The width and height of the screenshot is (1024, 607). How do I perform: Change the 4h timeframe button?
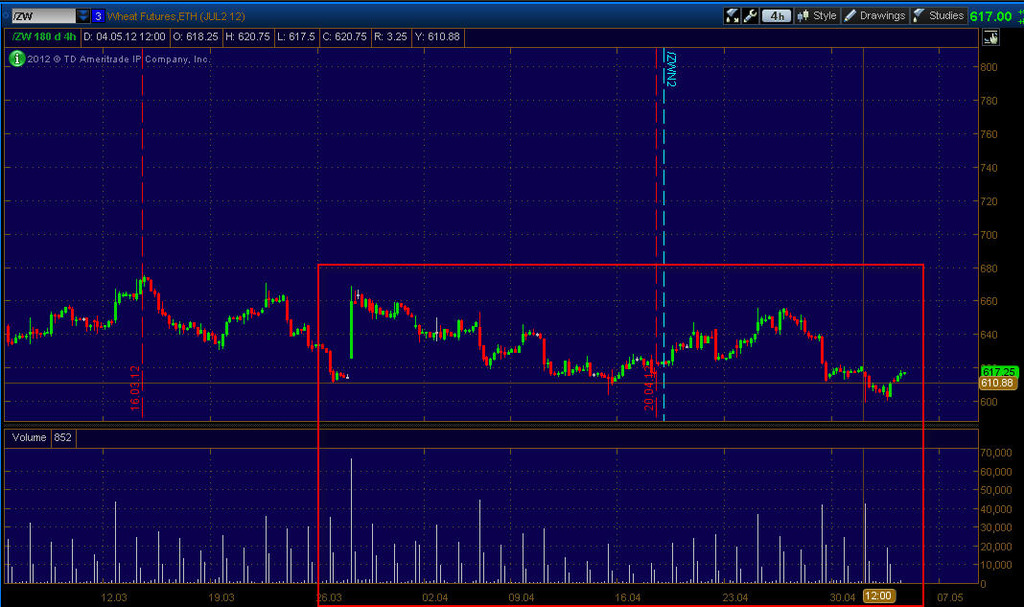coord(775,16)
